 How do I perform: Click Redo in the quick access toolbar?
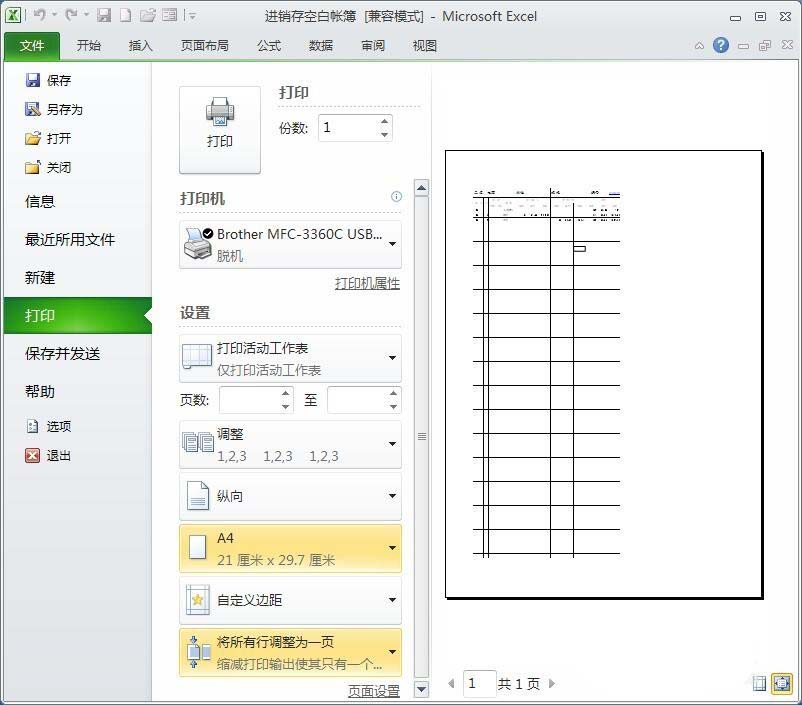[x=71, y=15]
